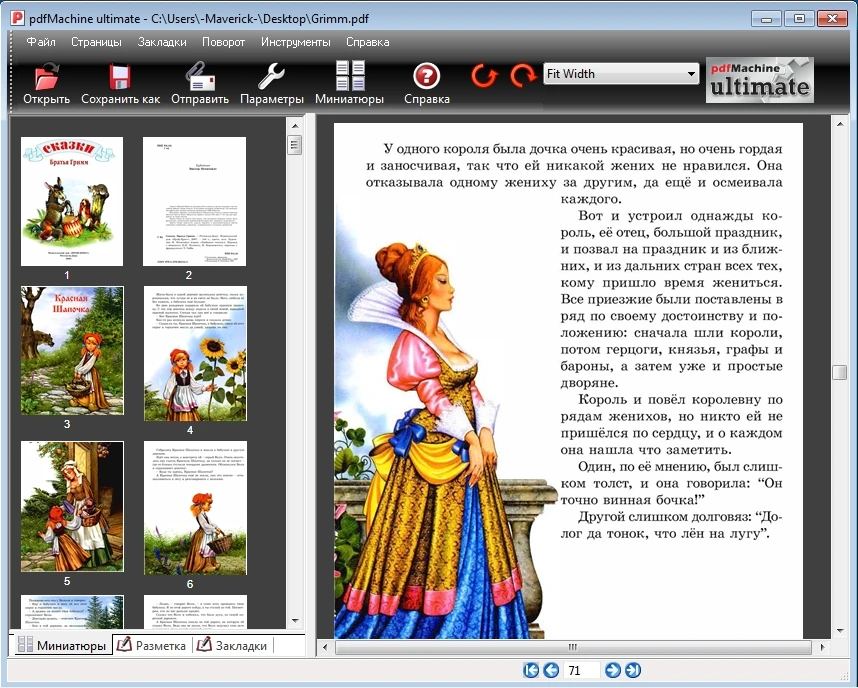This screenshot has height=688, width=858.
Task: Expand the Fit Width zoom dropdown
Action: [x=691, y=73]
